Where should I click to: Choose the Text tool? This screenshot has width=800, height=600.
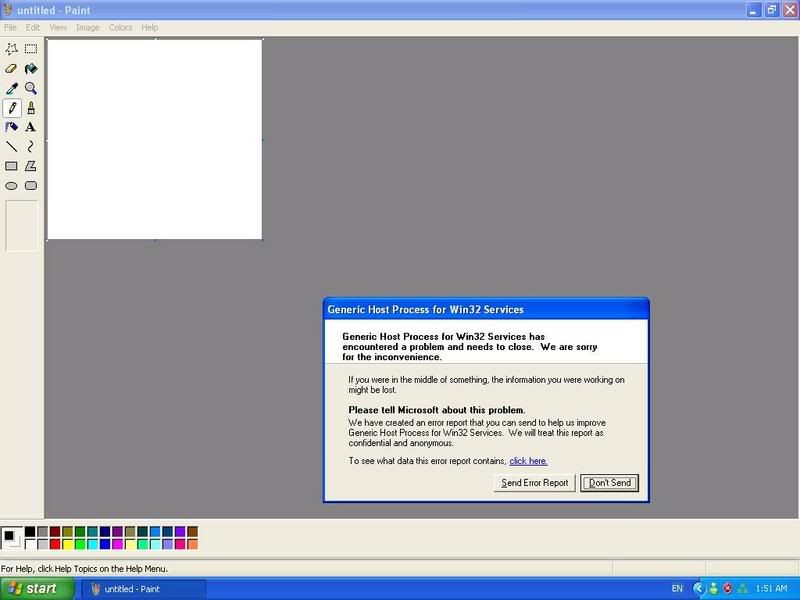click(31, 127)
